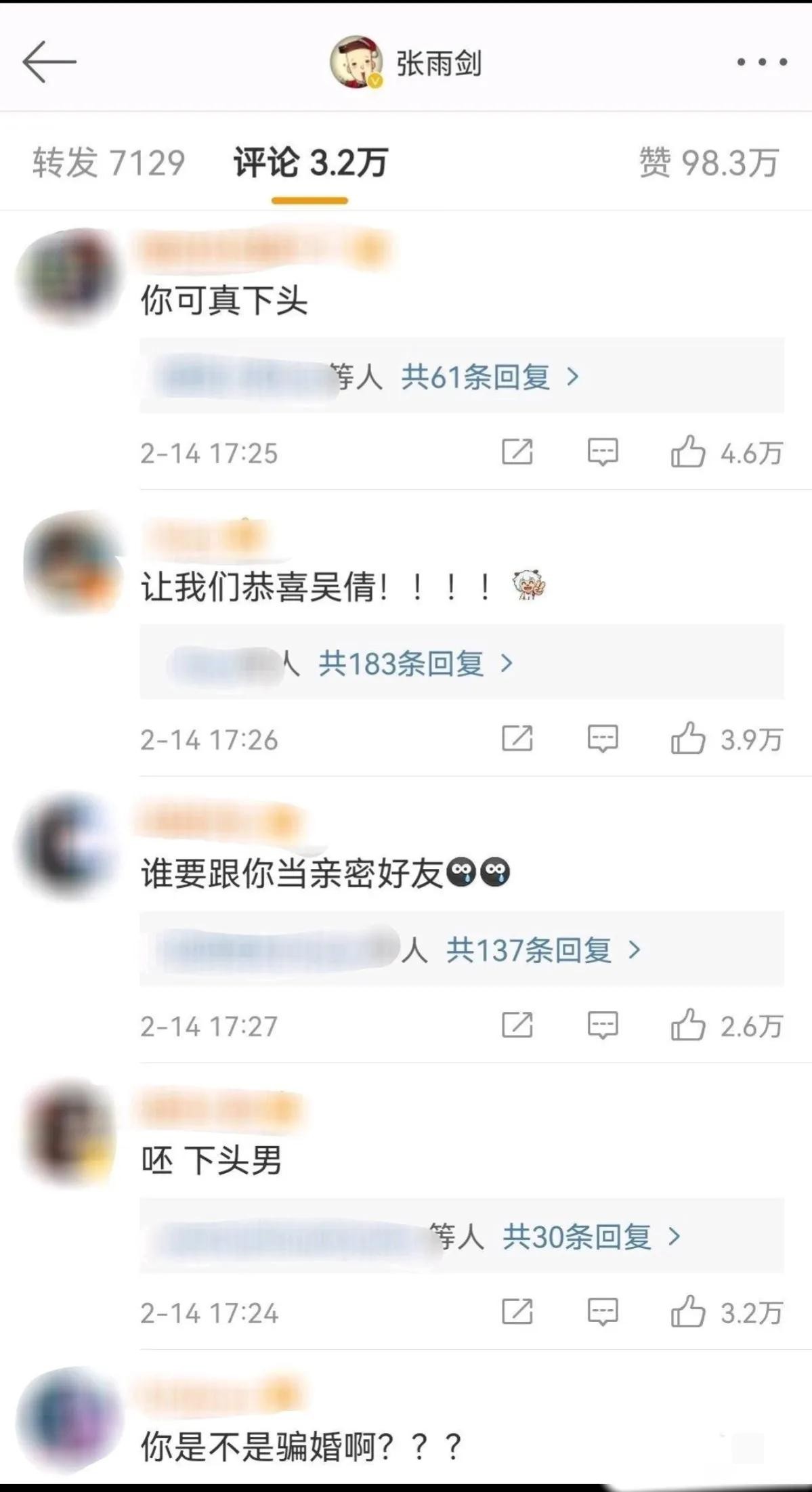
Task: Expand 共137条回复 replies
Action: click(543, 950)
